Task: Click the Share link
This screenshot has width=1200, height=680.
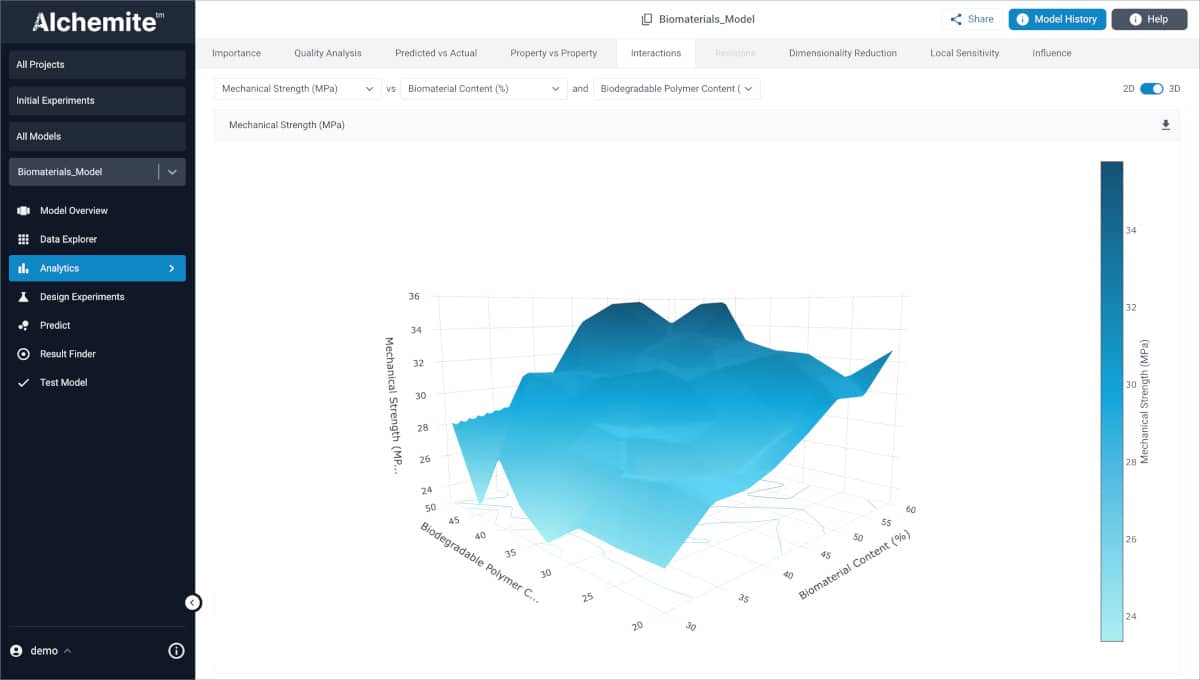Action: click(971, 19)
